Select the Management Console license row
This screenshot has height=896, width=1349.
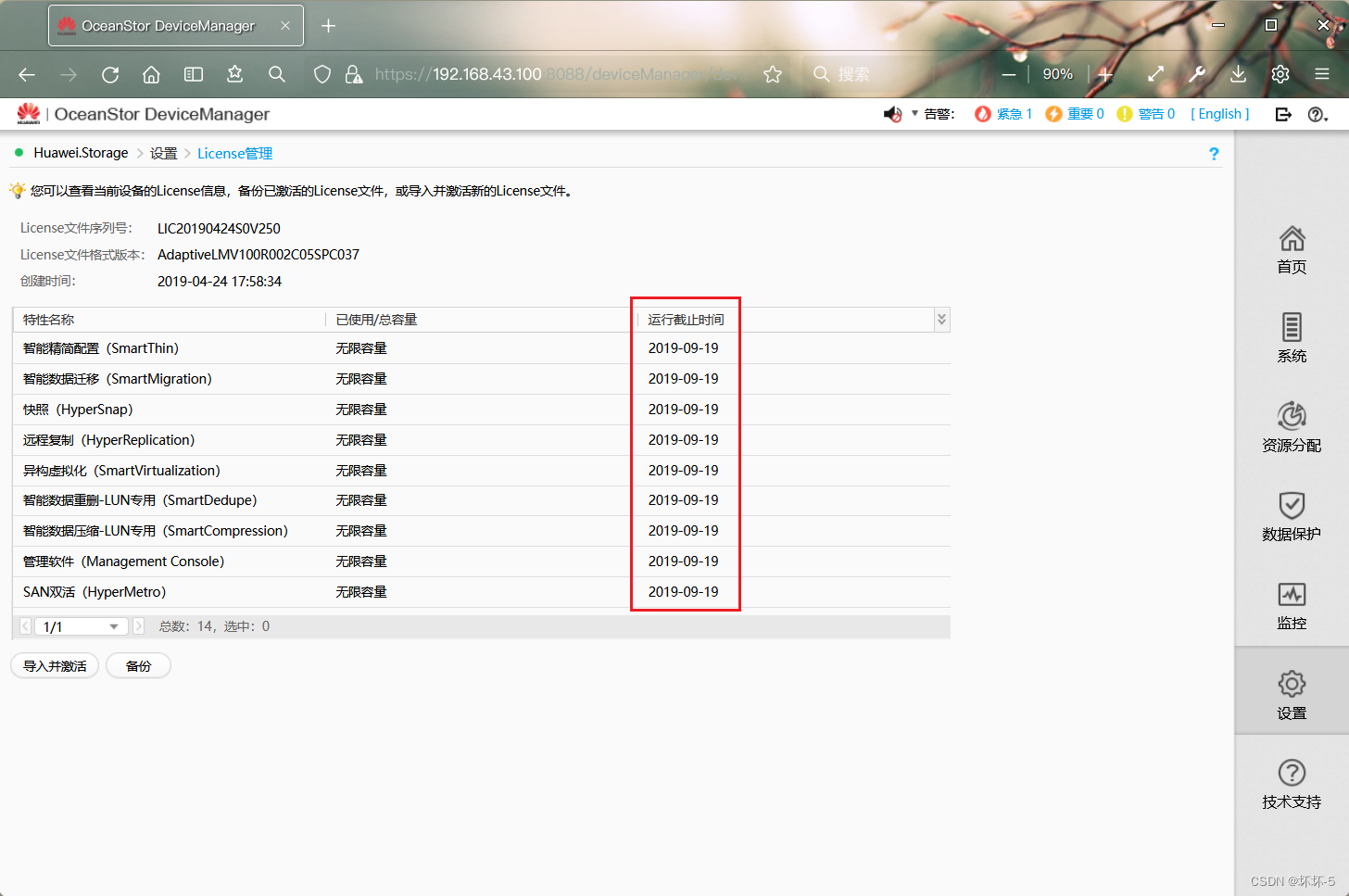tap(482, 562)
